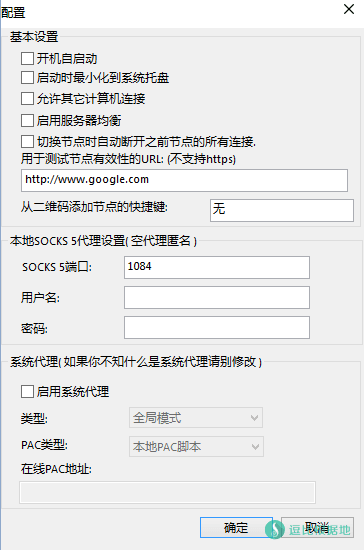Image resolution: width=364 pixels, height=550 pixels.
Task: Click the 取消 button
Action: pyautogui.click(x=317, y=528)
